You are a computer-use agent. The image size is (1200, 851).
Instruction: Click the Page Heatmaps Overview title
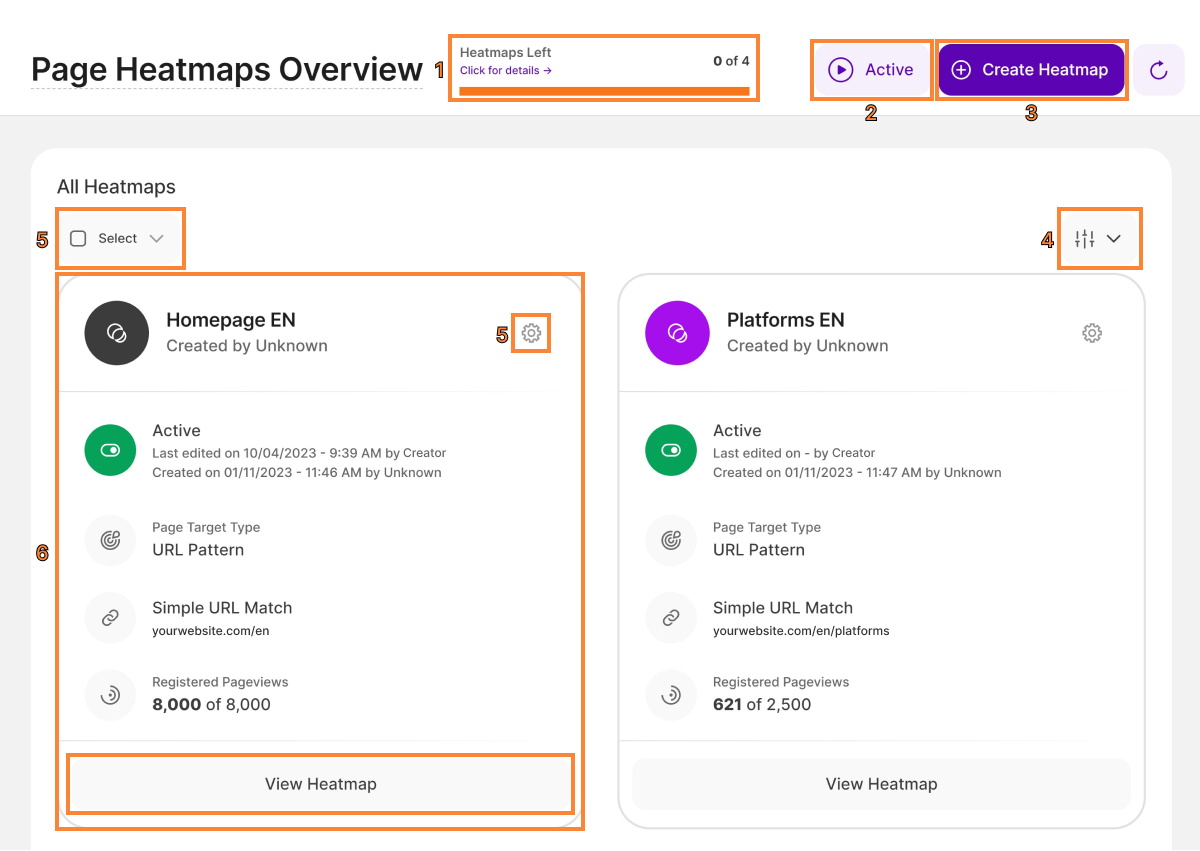[227, 70]
